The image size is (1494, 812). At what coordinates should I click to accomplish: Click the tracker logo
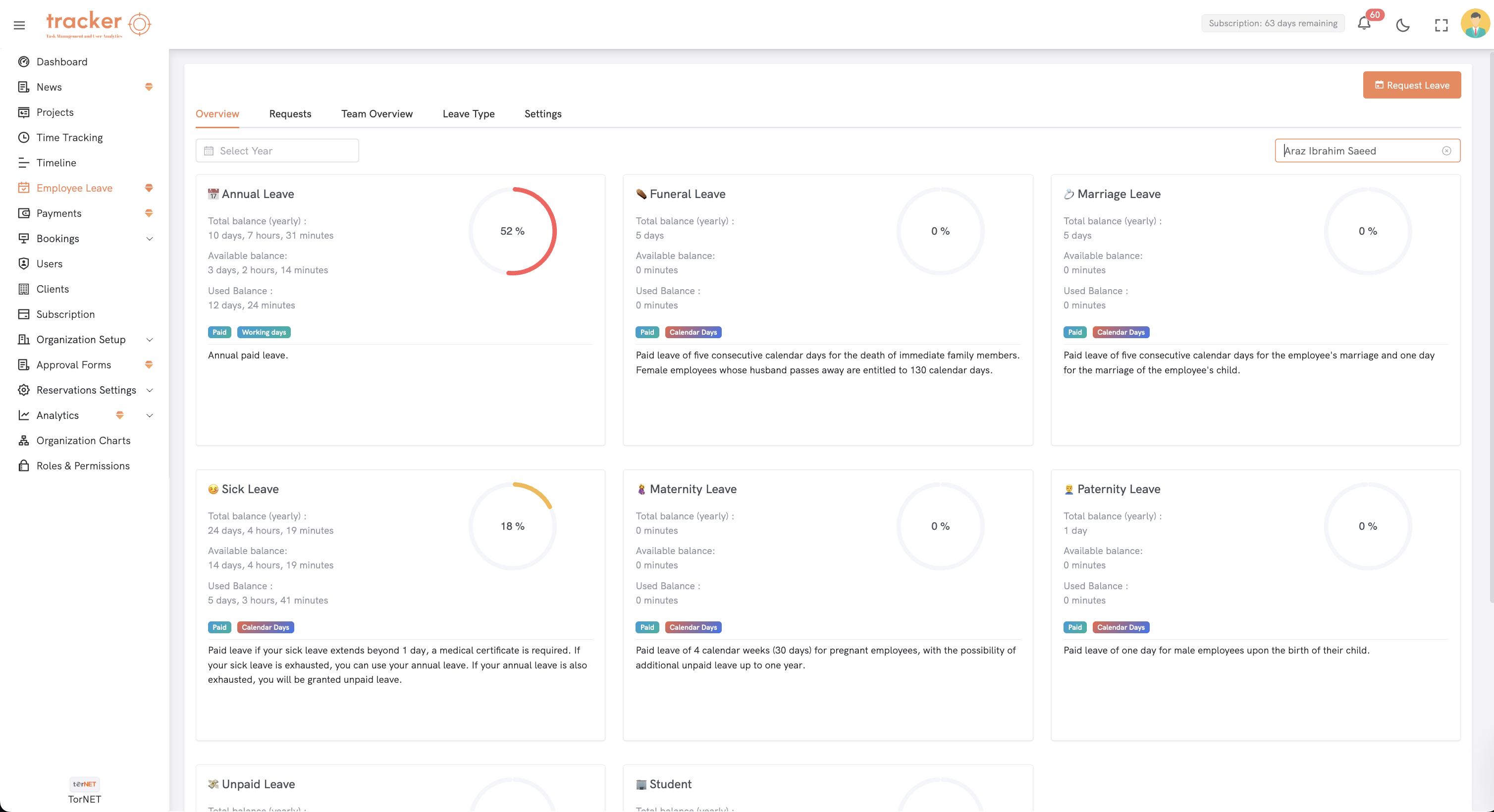(98, 24)
